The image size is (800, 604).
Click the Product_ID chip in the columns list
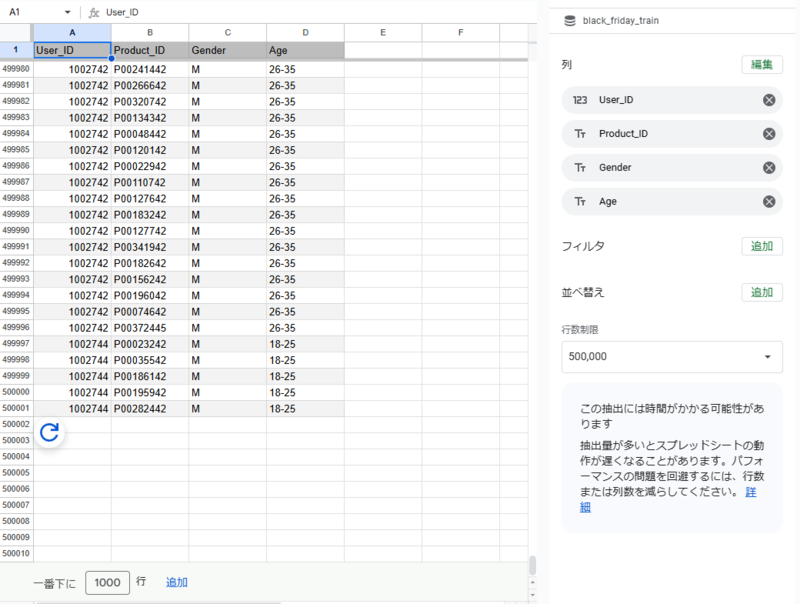pos(672,134)
